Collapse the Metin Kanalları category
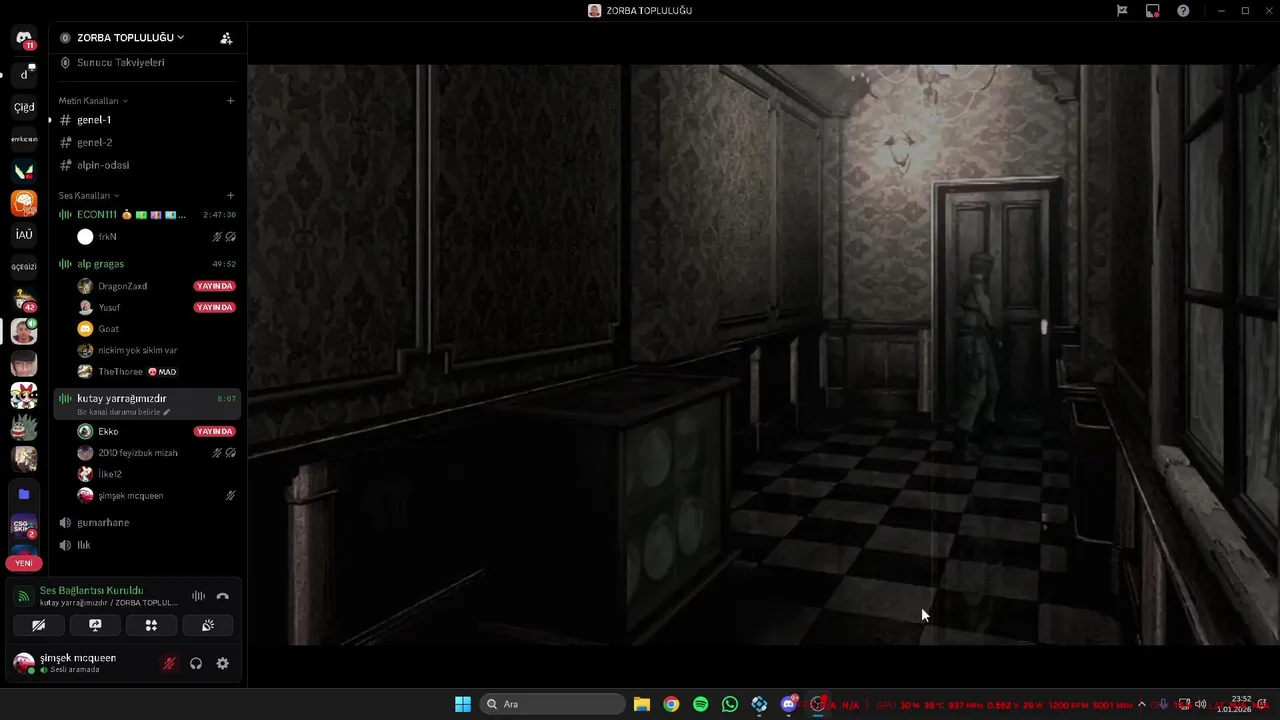 (92, 101)
